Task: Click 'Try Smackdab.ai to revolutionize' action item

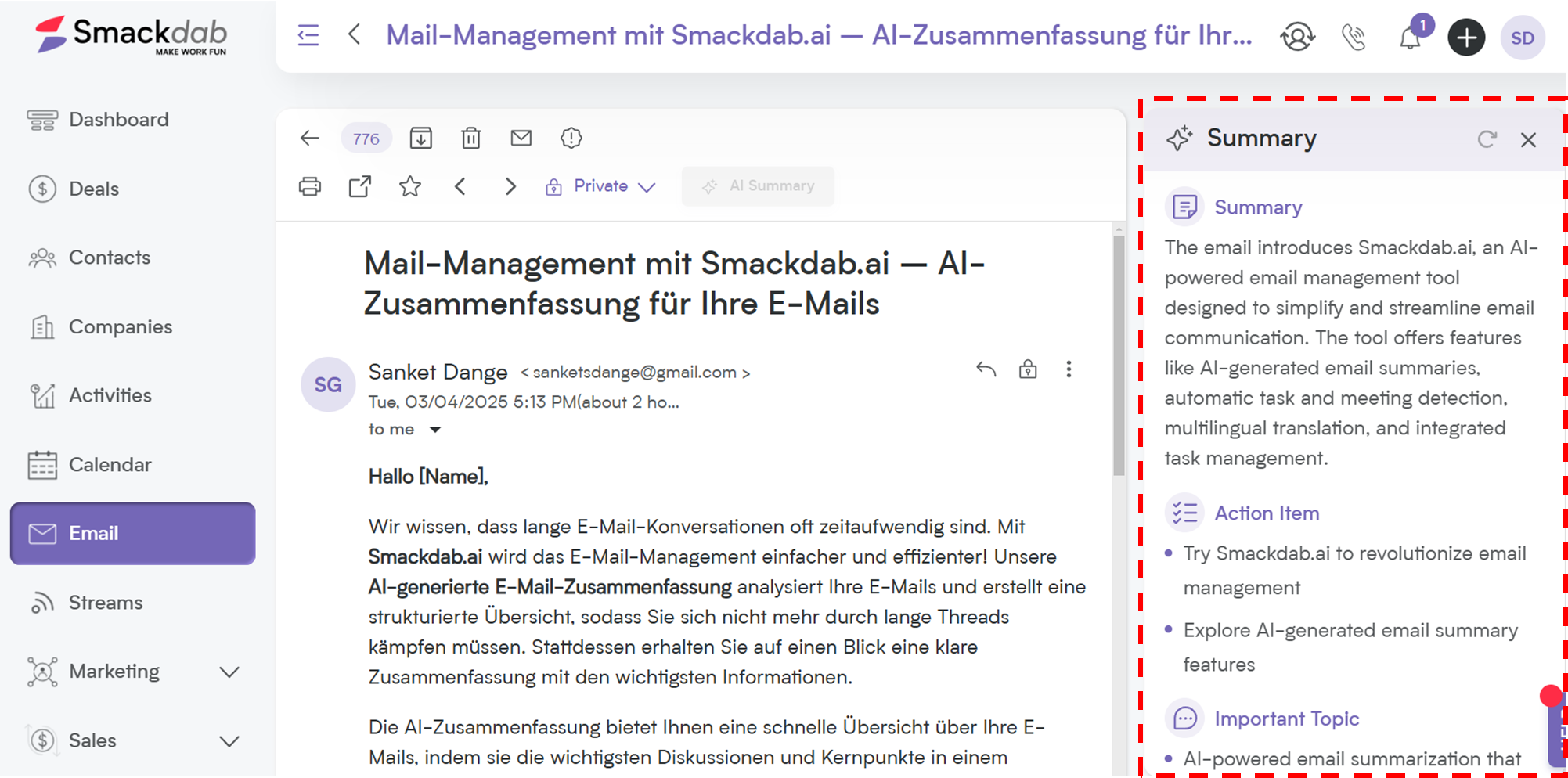Action: (x=1354, y=571)
